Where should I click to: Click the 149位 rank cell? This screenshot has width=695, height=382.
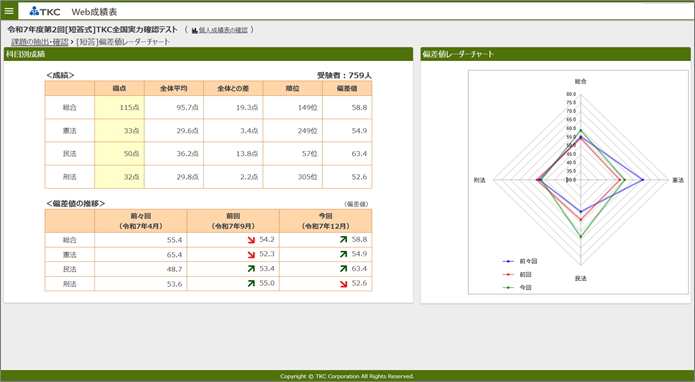[x=293, y=107]
